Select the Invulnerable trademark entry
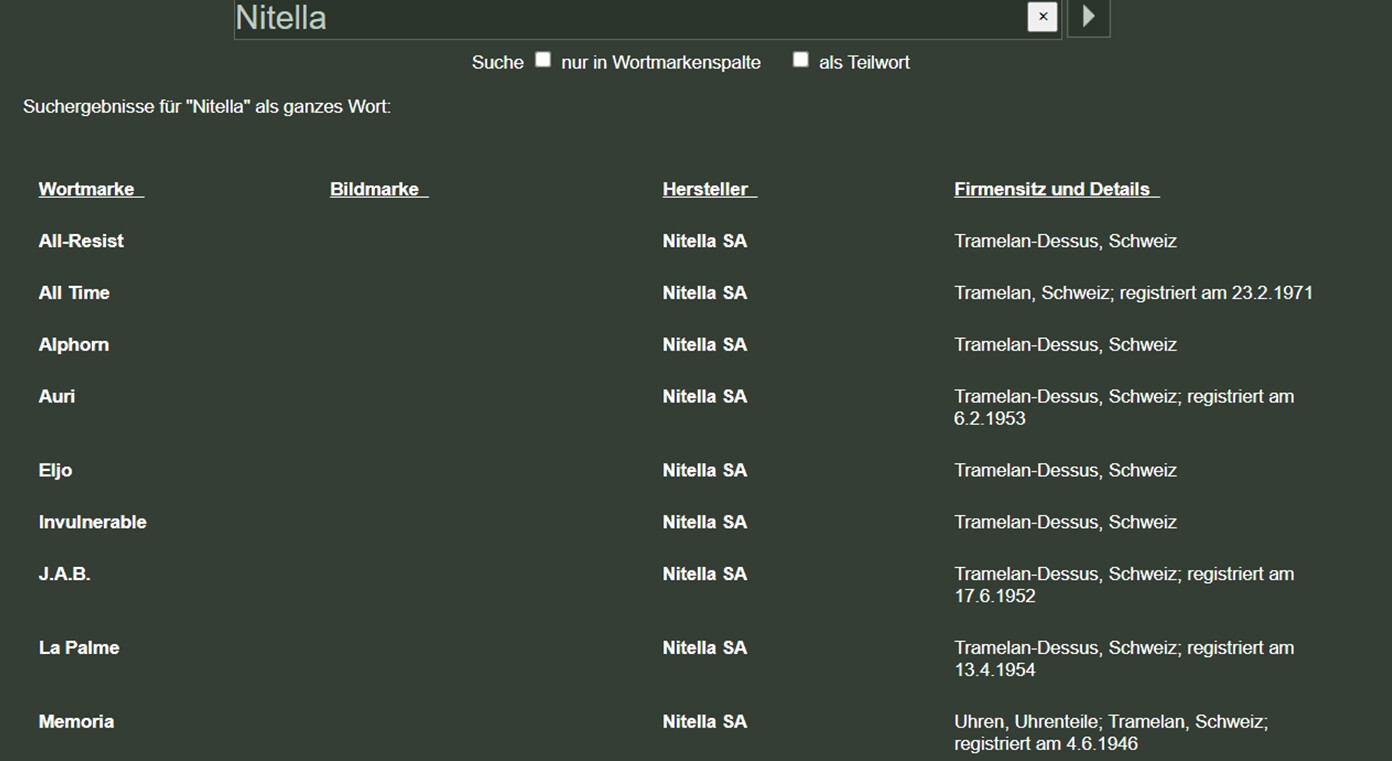Viewport: 1392px width, 761px height. click(92, 523)
